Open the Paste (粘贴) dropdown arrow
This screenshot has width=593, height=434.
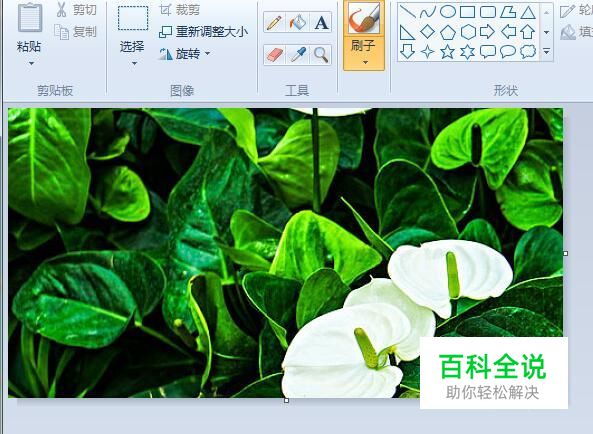31,63
